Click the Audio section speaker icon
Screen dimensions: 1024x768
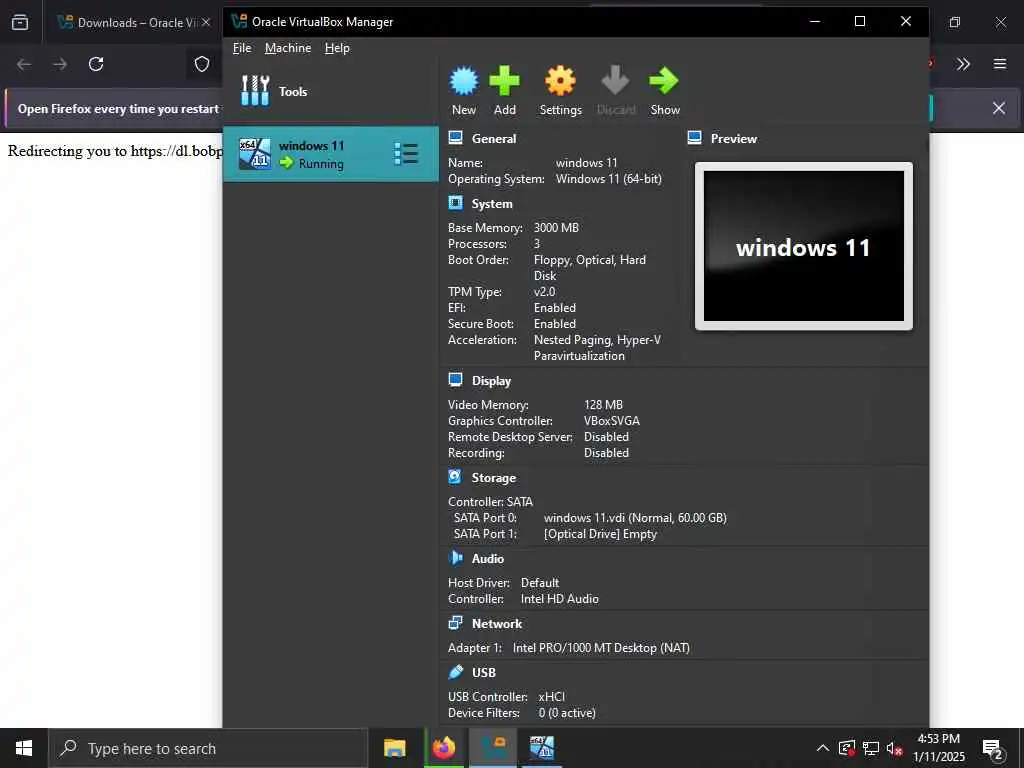pyautogui.click(x=455, y=558)
